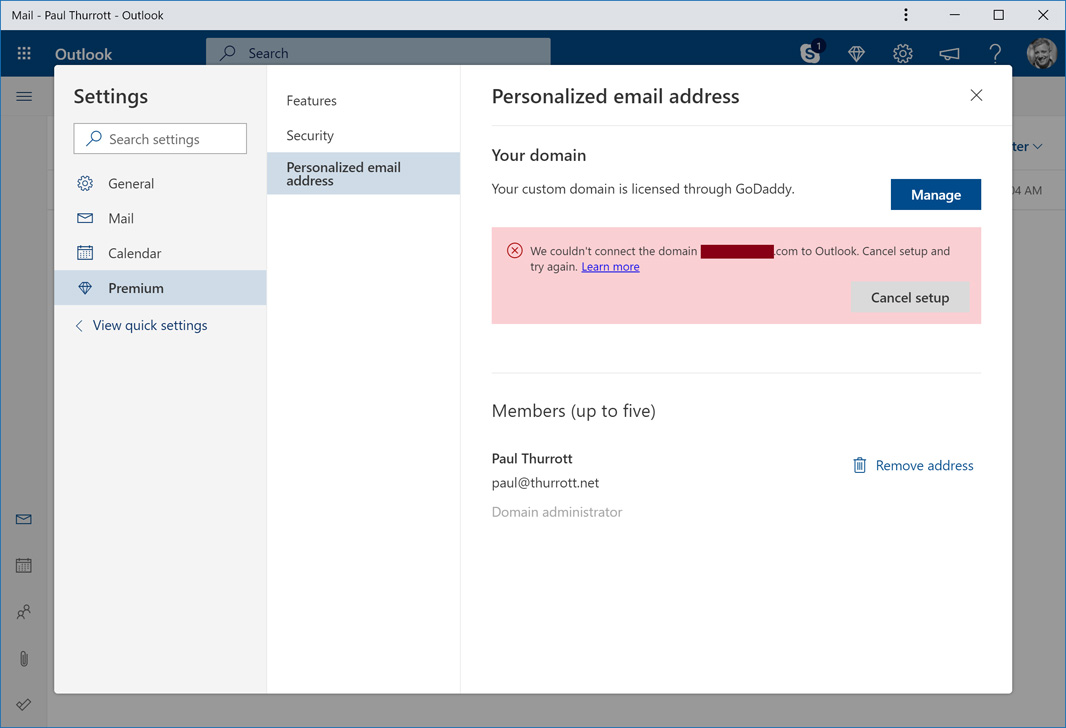Click the Cancel setup button
This screenshot has height=728, width=1066.
pyautogui.click(x=909, y=297)
